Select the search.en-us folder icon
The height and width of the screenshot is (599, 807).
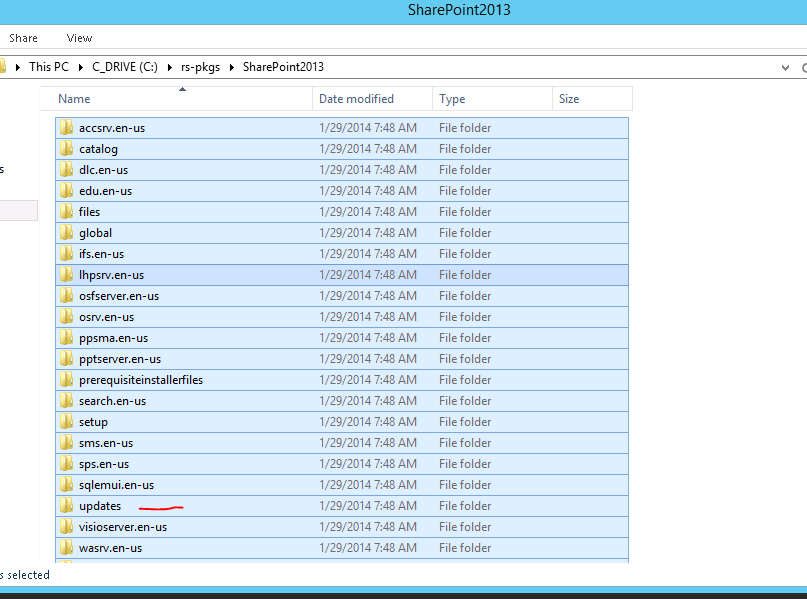click(66, 401)
